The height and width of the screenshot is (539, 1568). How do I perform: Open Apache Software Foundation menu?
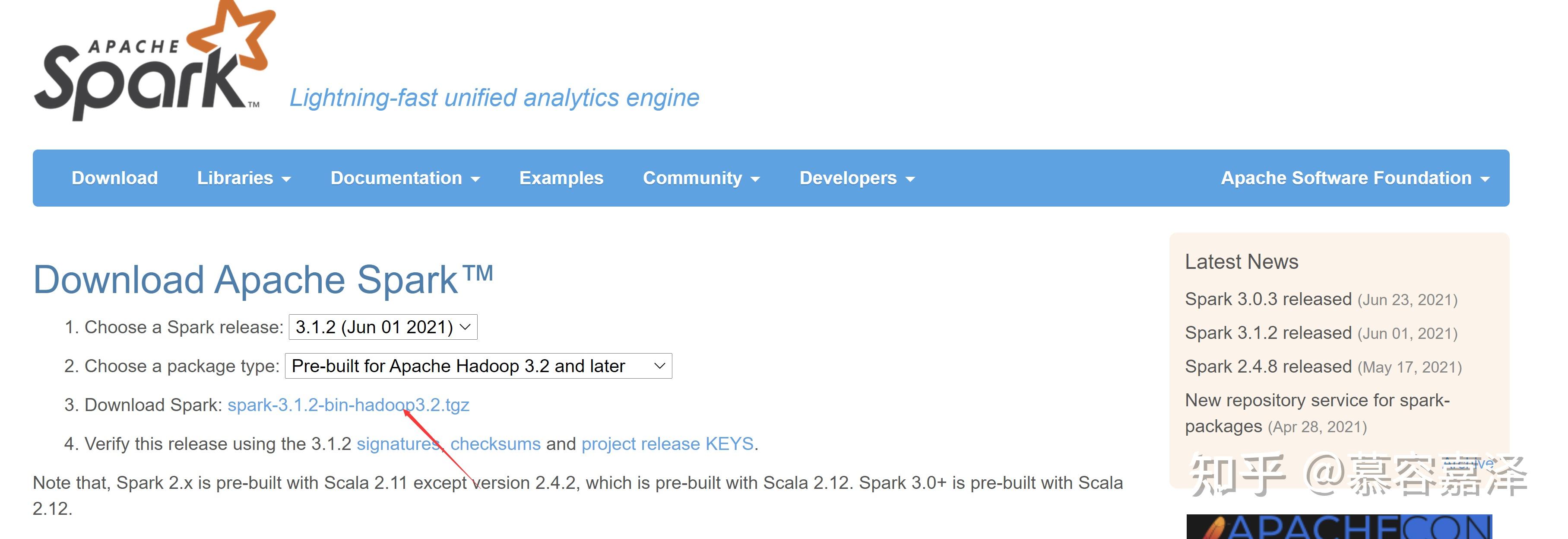(1354, 178)
